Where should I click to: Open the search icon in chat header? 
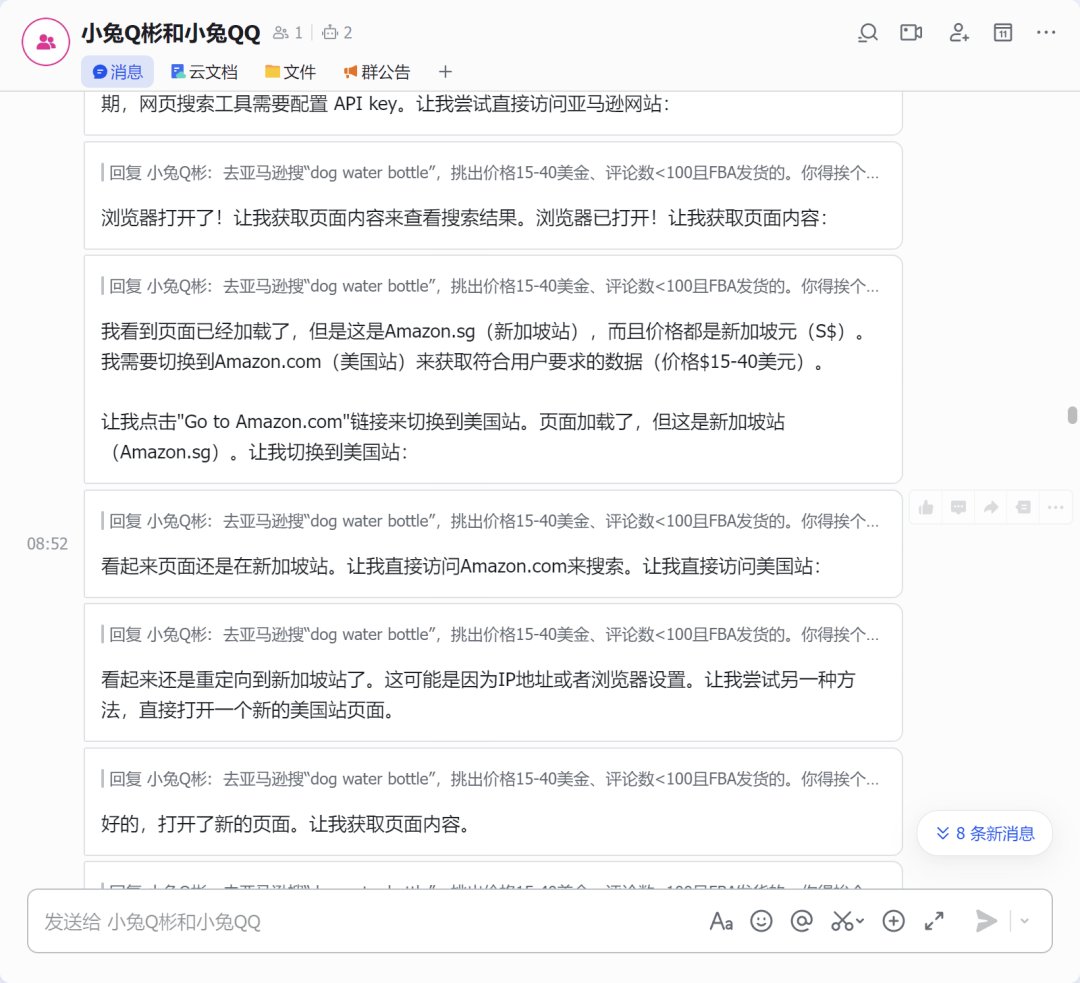(x=868, y=32)
